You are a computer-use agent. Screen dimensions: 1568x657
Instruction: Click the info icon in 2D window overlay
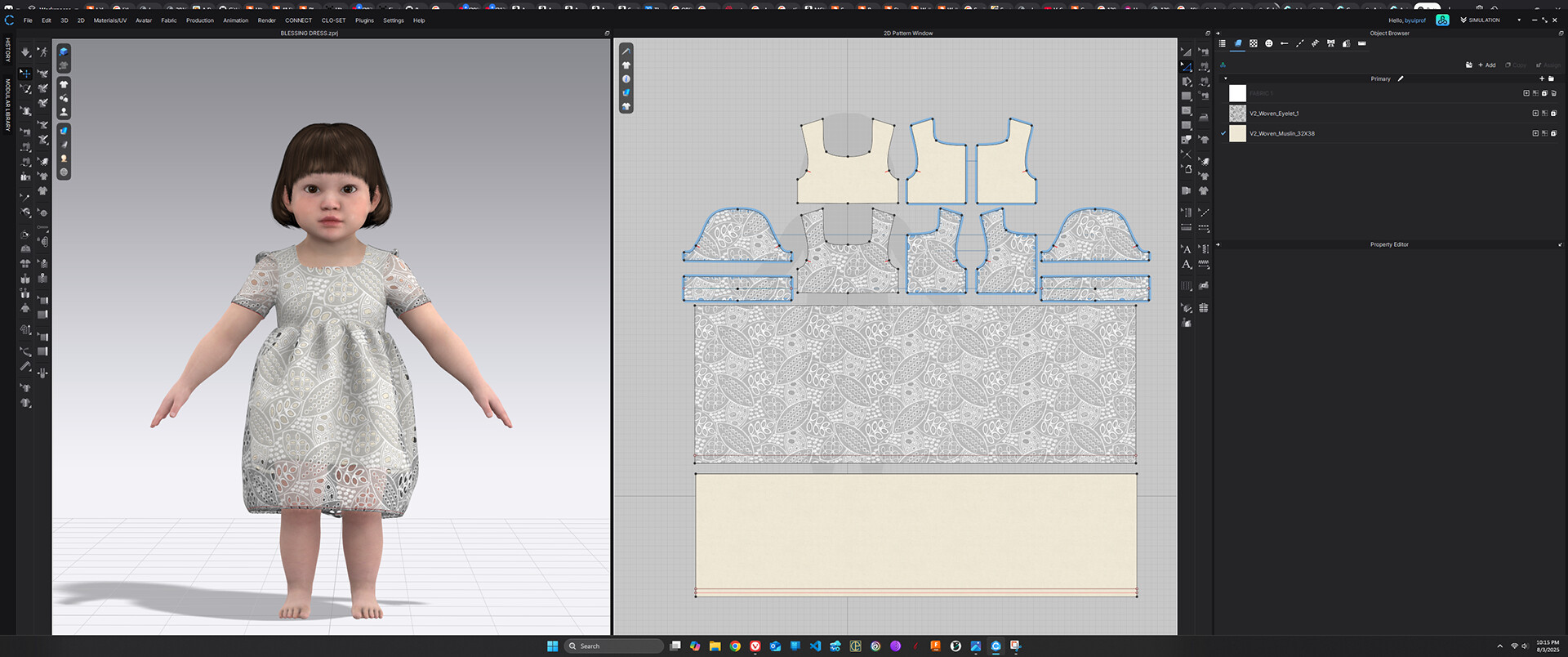click(x=626, y=79)
